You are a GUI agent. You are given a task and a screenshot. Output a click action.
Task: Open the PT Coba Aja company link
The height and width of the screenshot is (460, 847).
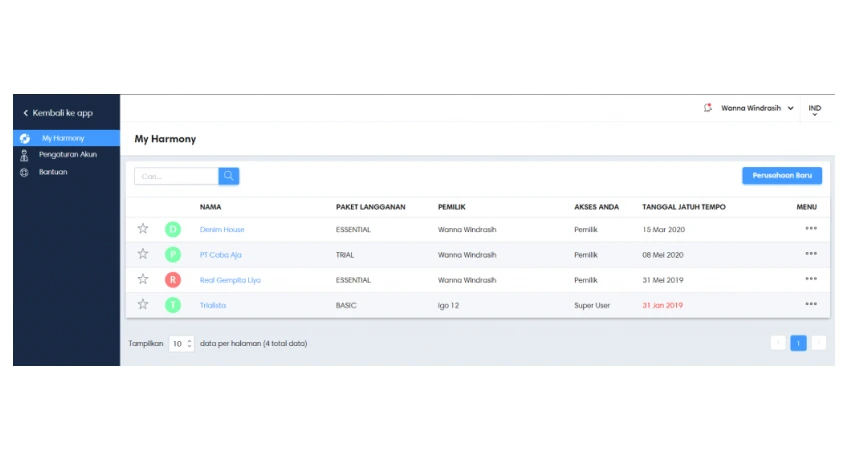pos(220,255)
